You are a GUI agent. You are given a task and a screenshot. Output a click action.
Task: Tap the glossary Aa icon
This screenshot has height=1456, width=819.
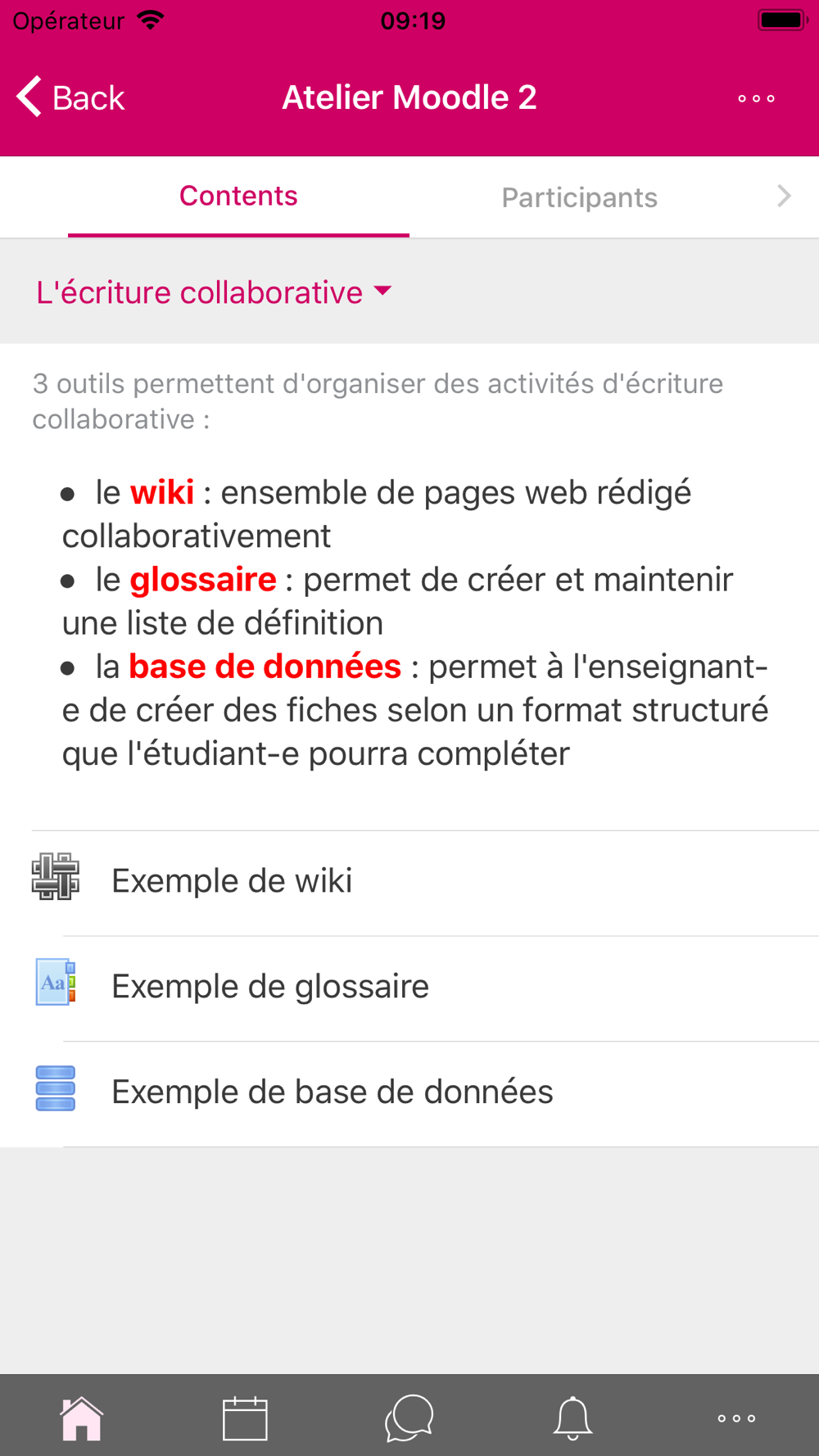(56, 982)
